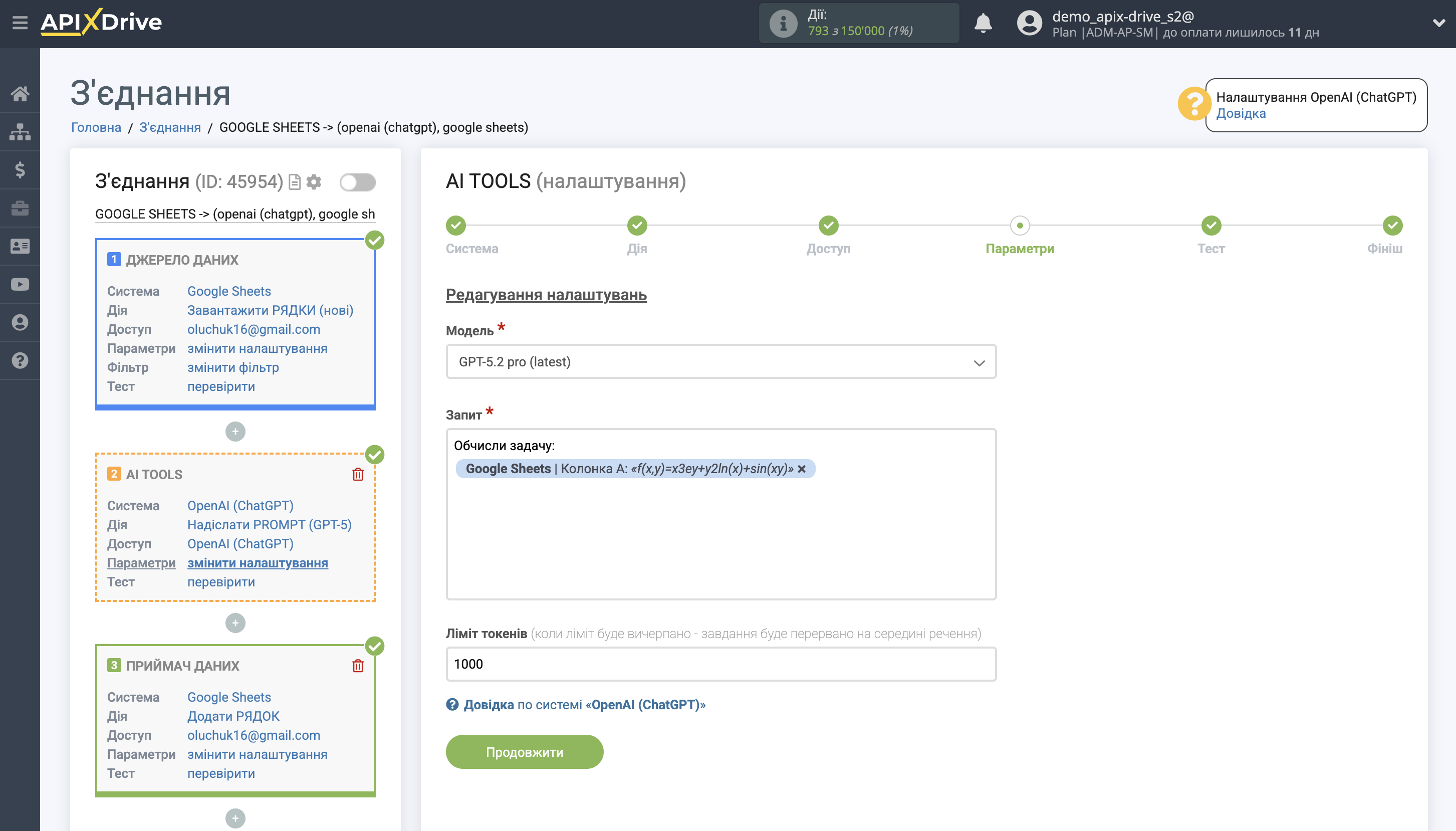Open the hamburger navigation menu
Screen dimensions: 1456x831
pyautogui.click(x=21, y=22)
